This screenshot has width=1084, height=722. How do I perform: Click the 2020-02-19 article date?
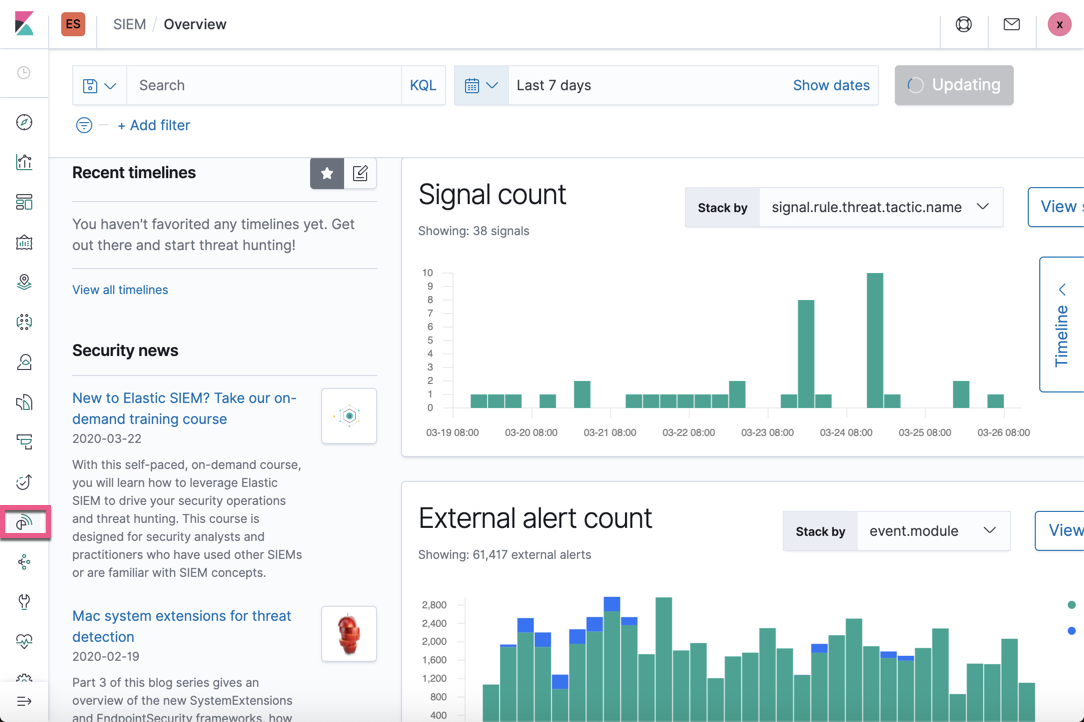[x=106, y=656]
